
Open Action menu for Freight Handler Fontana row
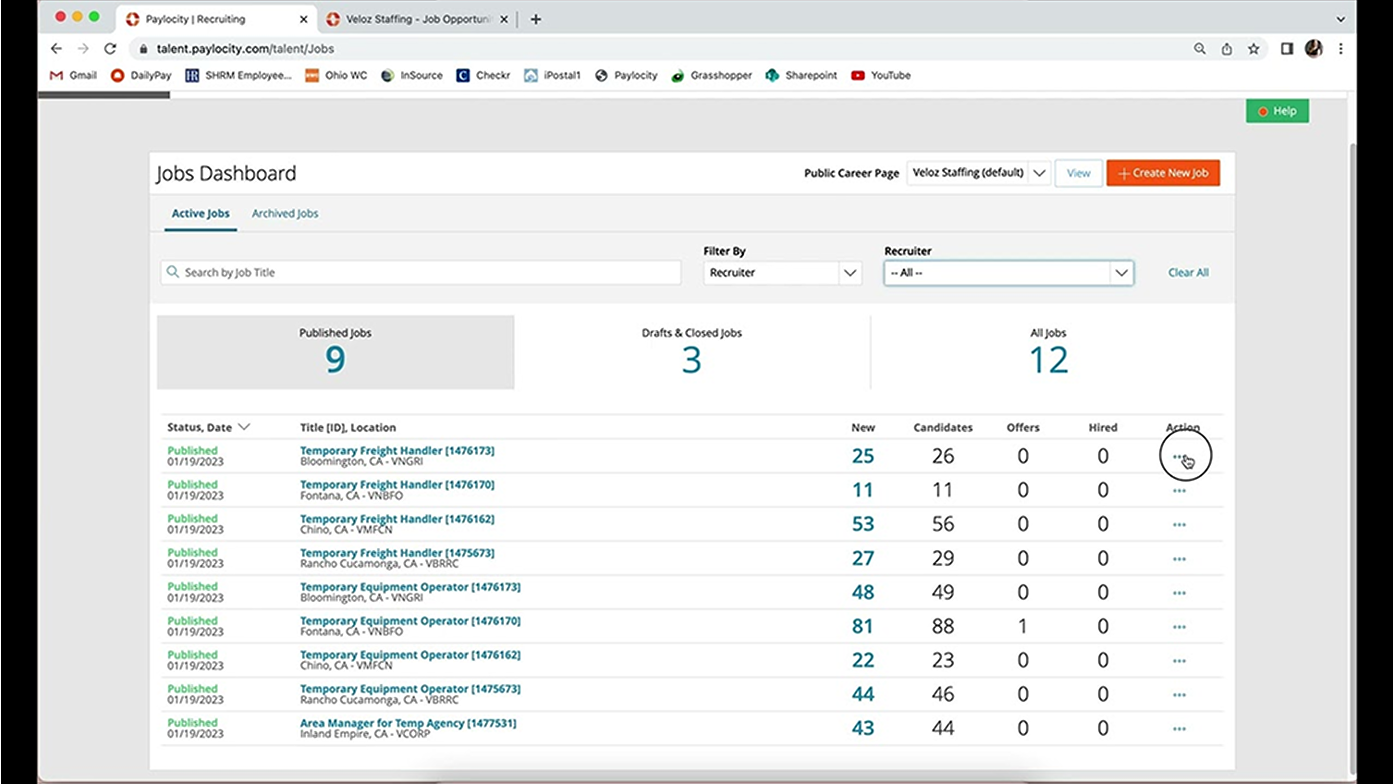tap(1179, 490)
